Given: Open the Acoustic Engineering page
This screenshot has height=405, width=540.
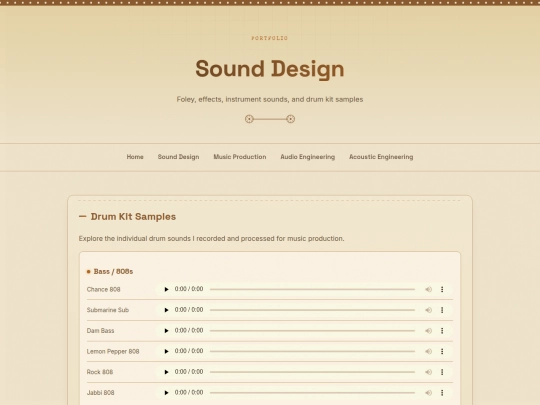Looking at the screenshot, I should pos(381,157).
